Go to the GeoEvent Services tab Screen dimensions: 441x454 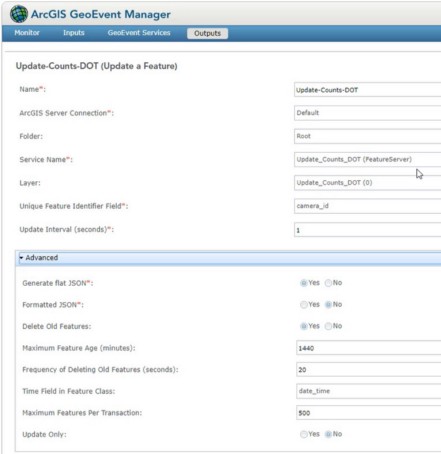(139, 33)
